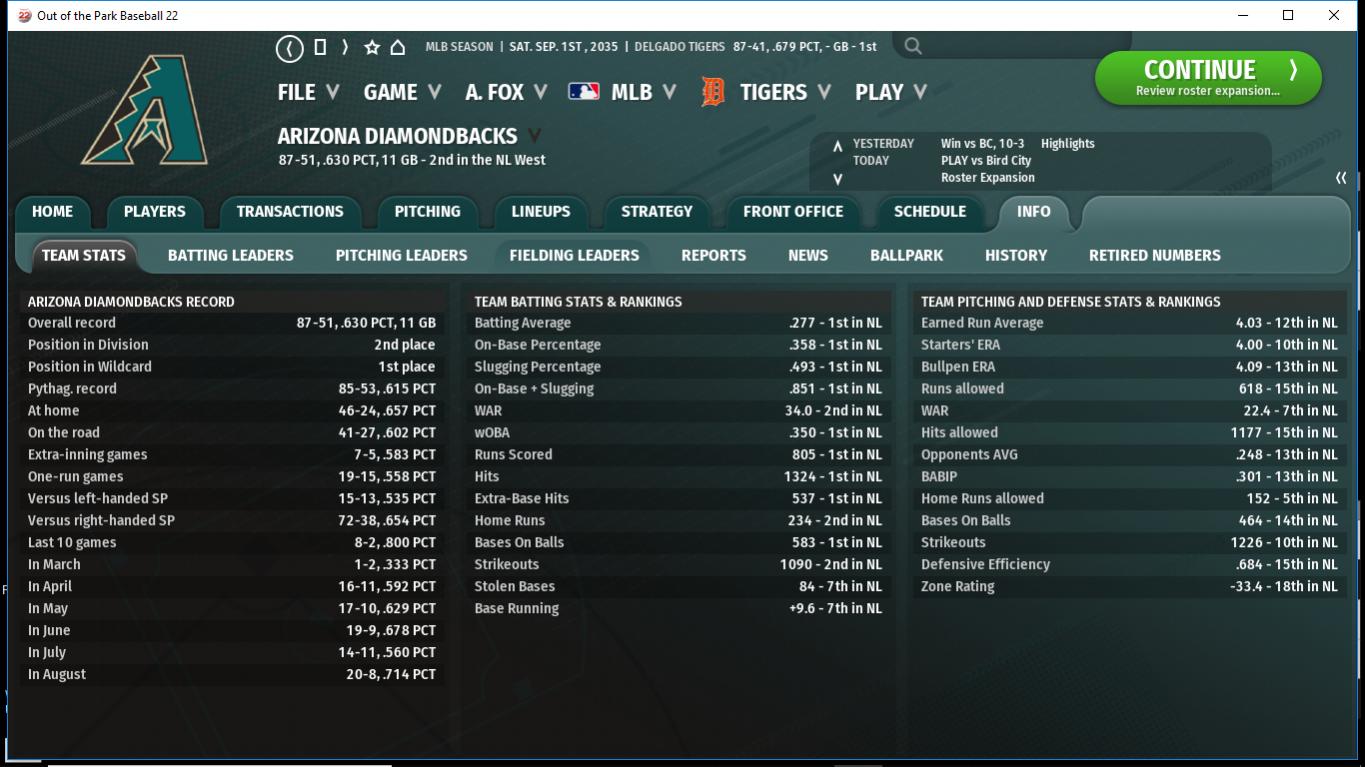Click the 'Home Runs allowed' row label

[982, 499]
